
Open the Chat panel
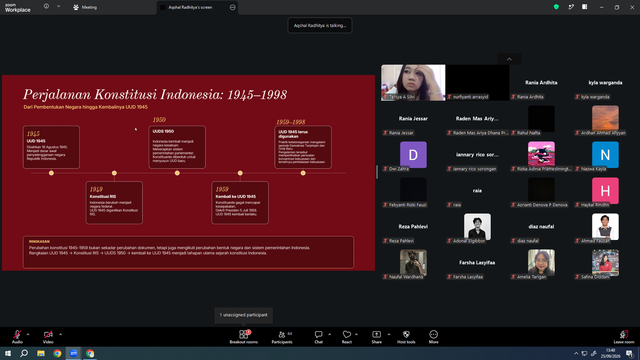[318, 337]
